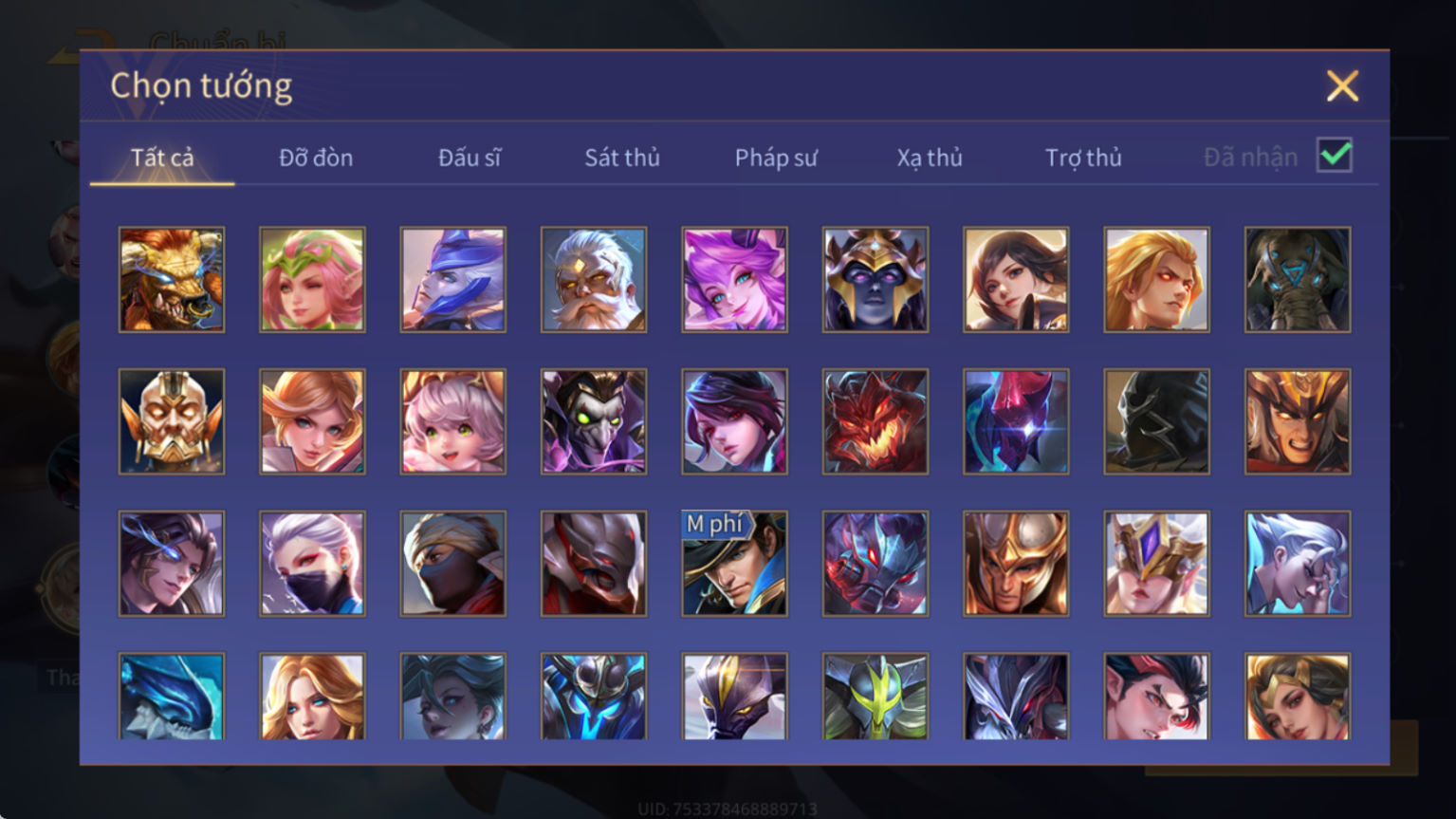The height and width of the screenshot is (819, 1456).
Task: Close the Chọn tướng dialog
Action: click(1342, 86)
